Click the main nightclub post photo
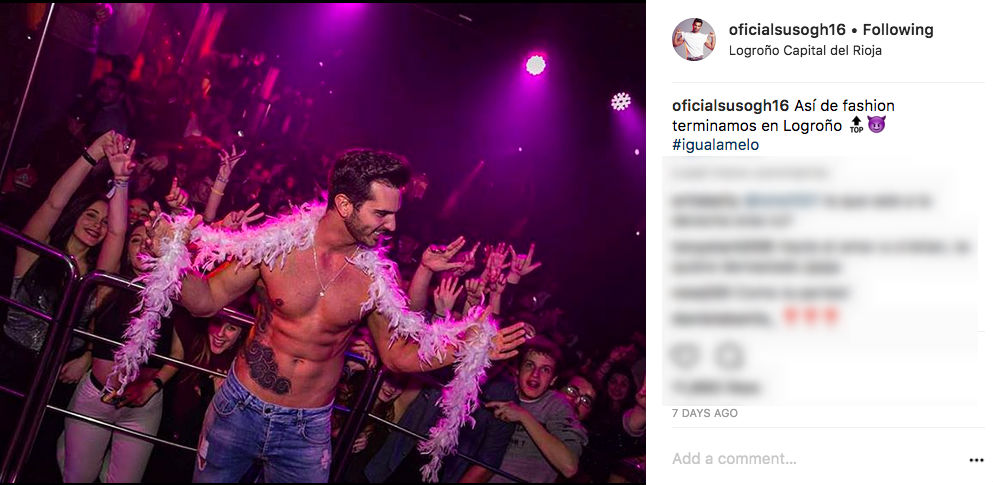This screenshot has width=993, height=485. pos(323,244)
